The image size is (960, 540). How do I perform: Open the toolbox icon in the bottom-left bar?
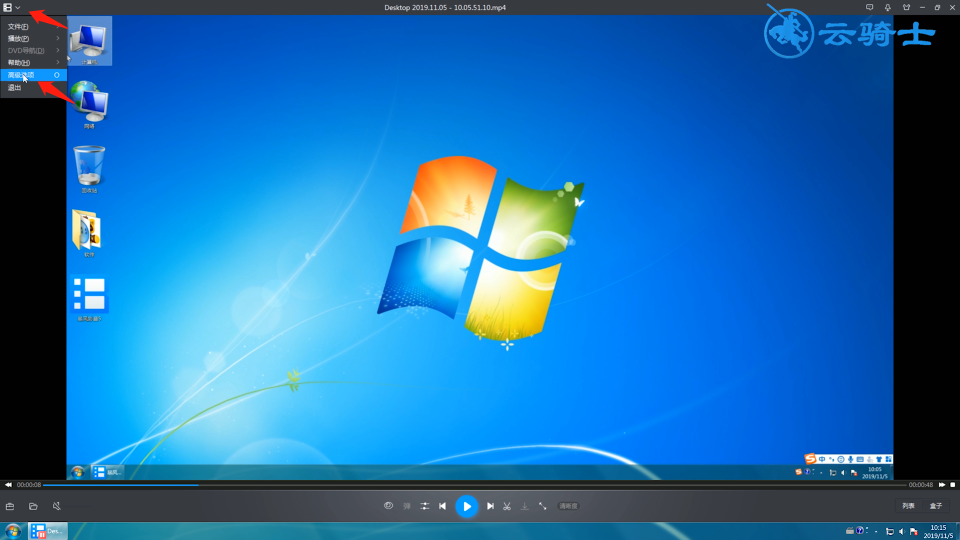coord(10,506)
